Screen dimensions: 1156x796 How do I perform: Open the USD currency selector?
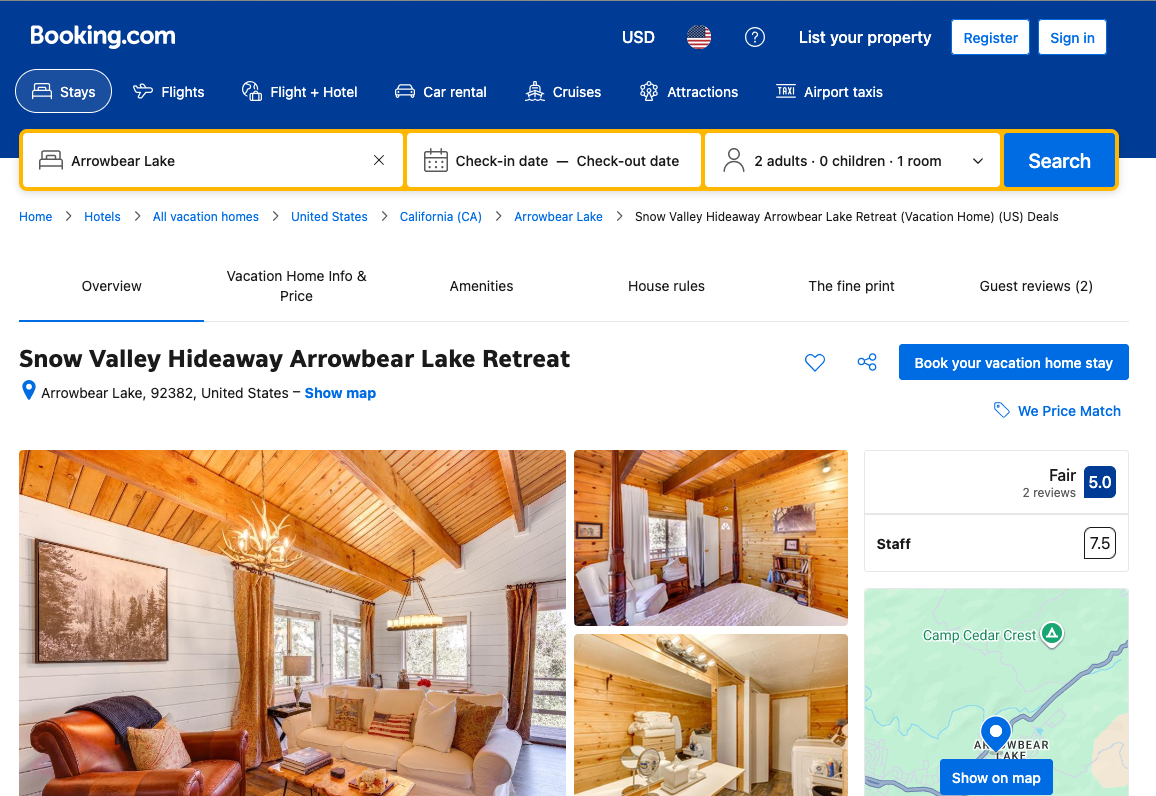click(638, 38)
